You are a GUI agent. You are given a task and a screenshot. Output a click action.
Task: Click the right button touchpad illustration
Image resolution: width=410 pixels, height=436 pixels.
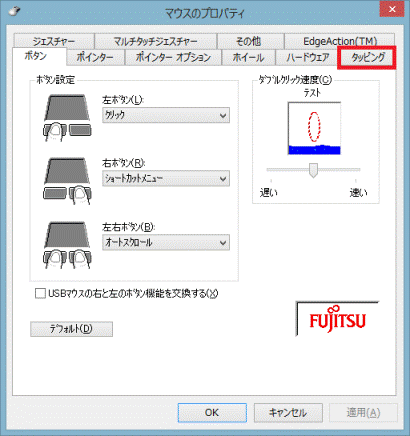pos(67,181)
